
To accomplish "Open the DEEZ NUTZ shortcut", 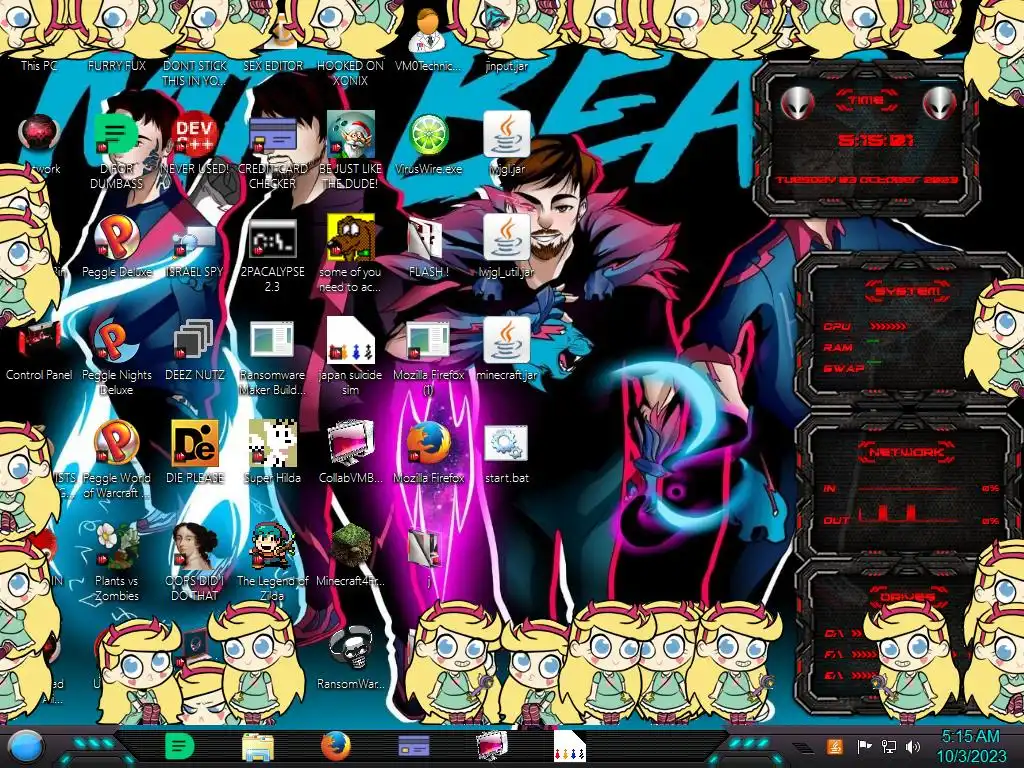I will click(x=195, y=350).
